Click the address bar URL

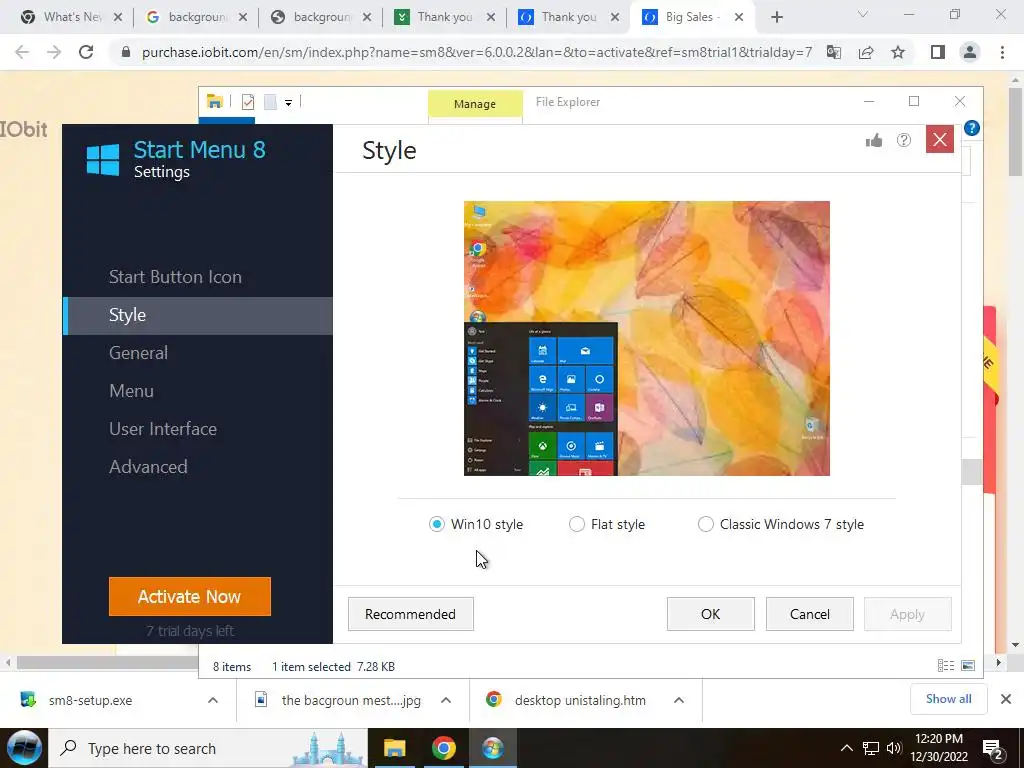[477, 52]
